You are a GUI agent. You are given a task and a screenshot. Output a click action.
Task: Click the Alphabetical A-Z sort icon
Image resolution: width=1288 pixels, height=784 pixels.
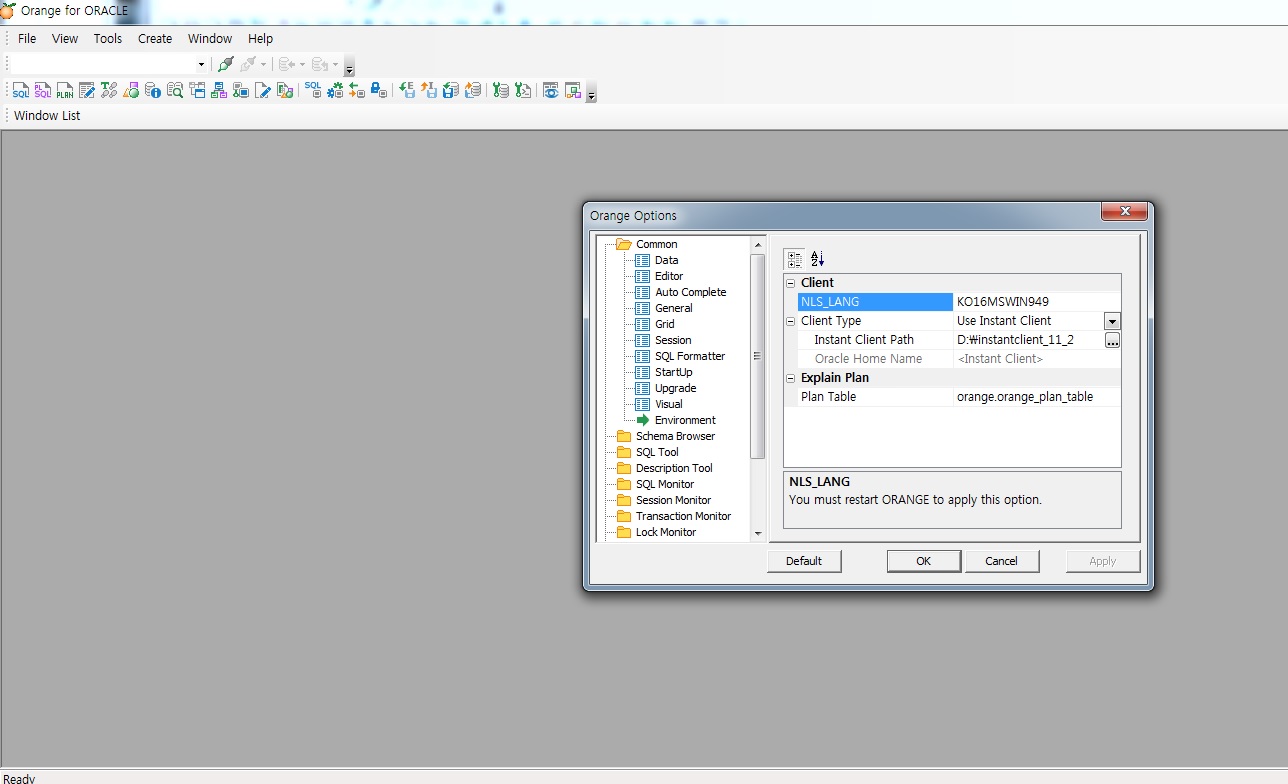817,259
